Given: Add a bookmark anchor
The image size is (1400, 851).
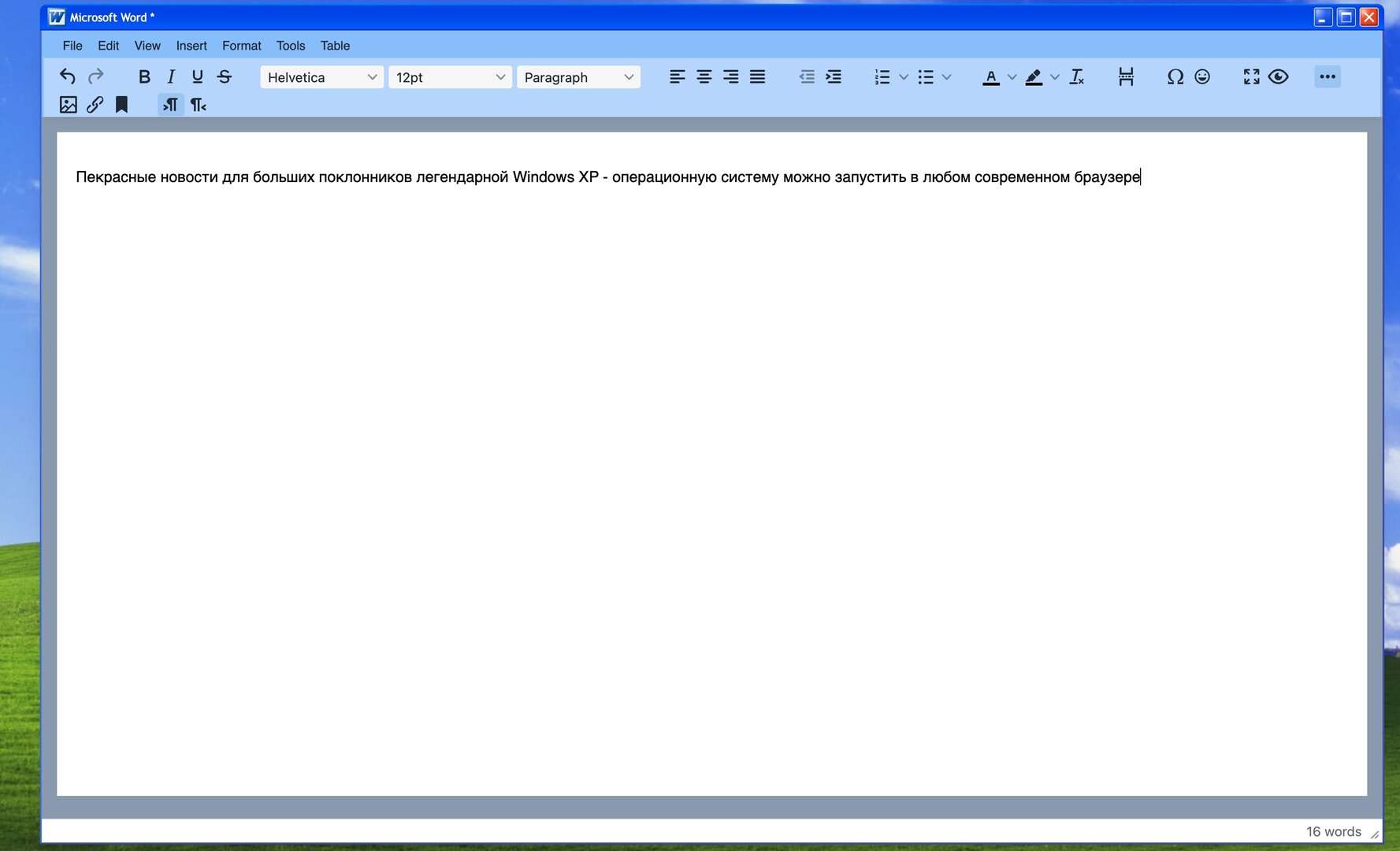Looking at the screenshot, I should coord(122,105).
